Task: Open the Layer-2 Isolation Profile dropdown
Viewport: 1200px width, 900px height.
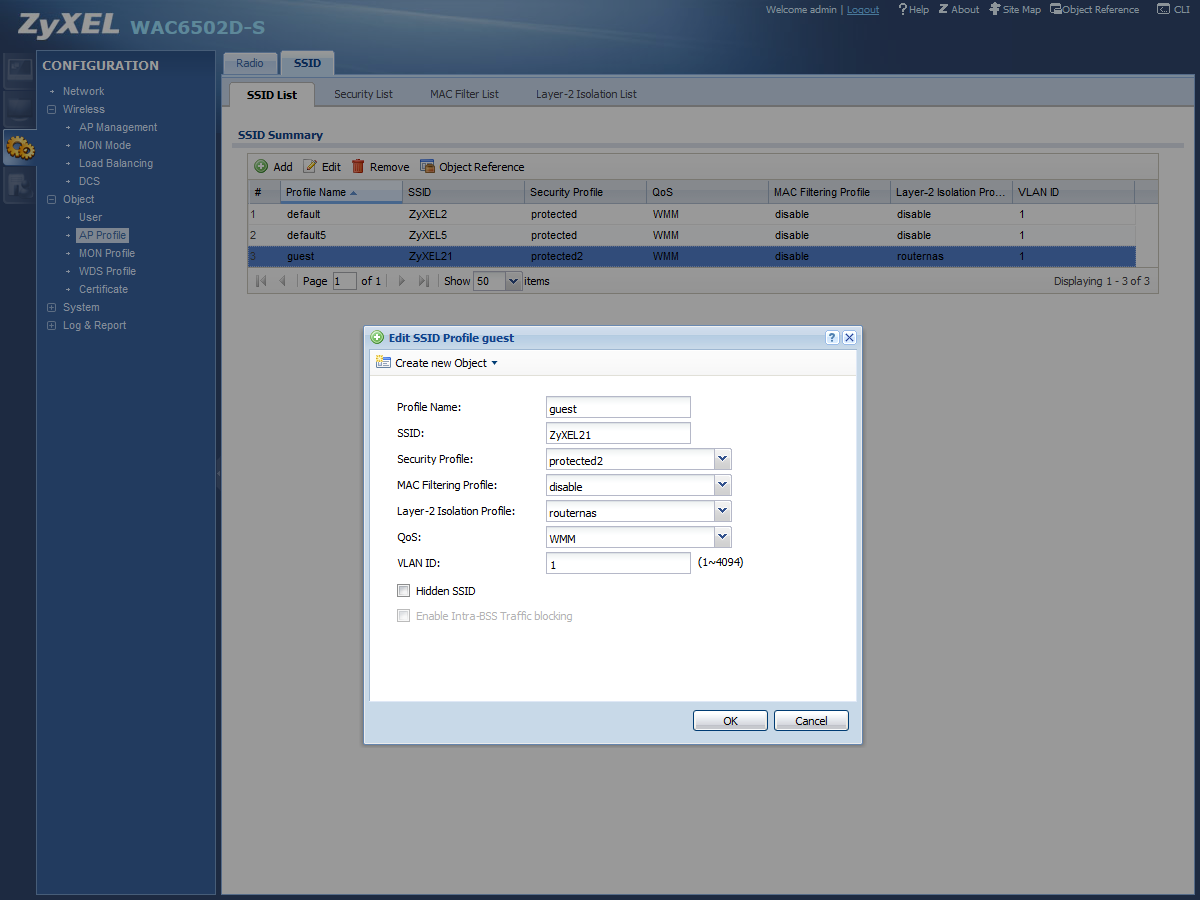Action: (x=723, y=511)
